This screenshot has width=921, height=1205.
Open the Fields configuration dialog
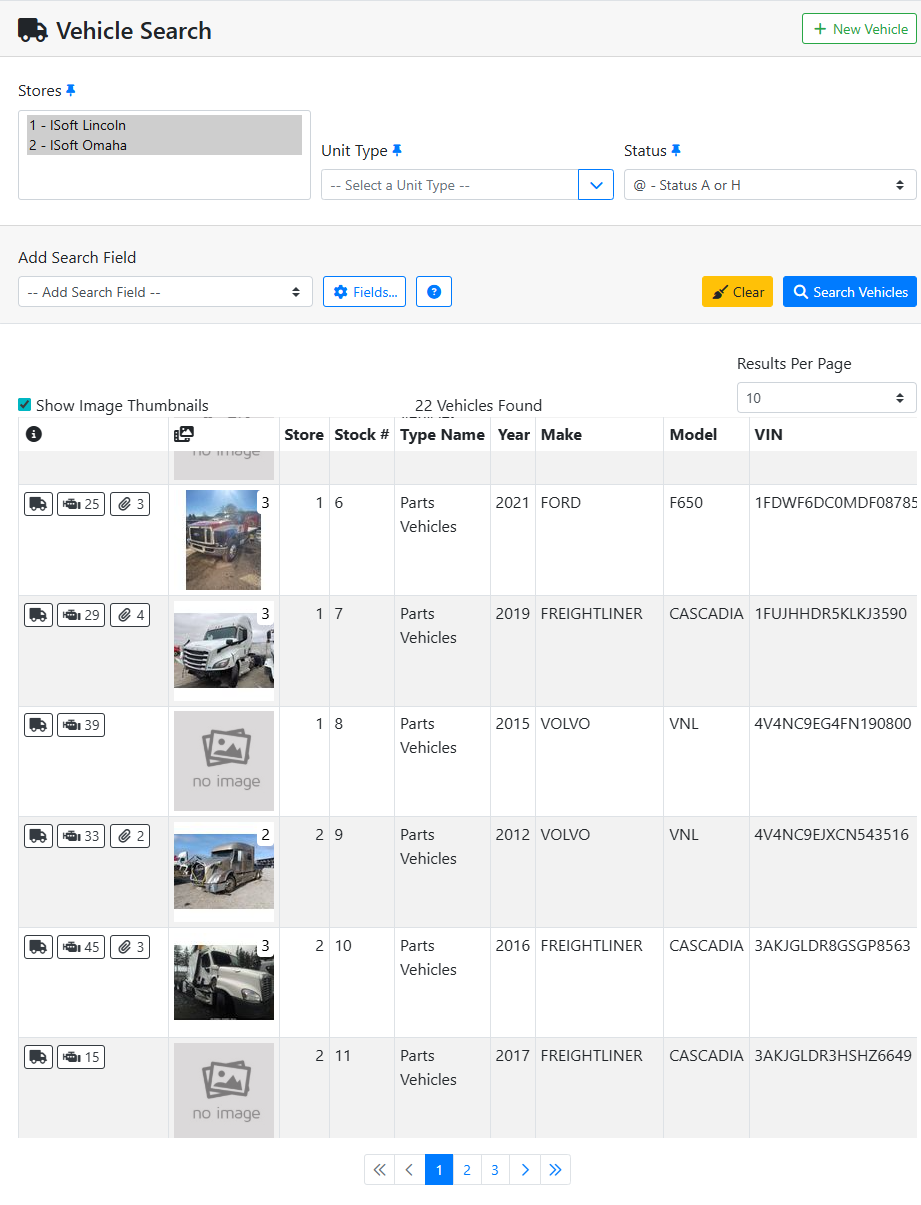[364, 291]
